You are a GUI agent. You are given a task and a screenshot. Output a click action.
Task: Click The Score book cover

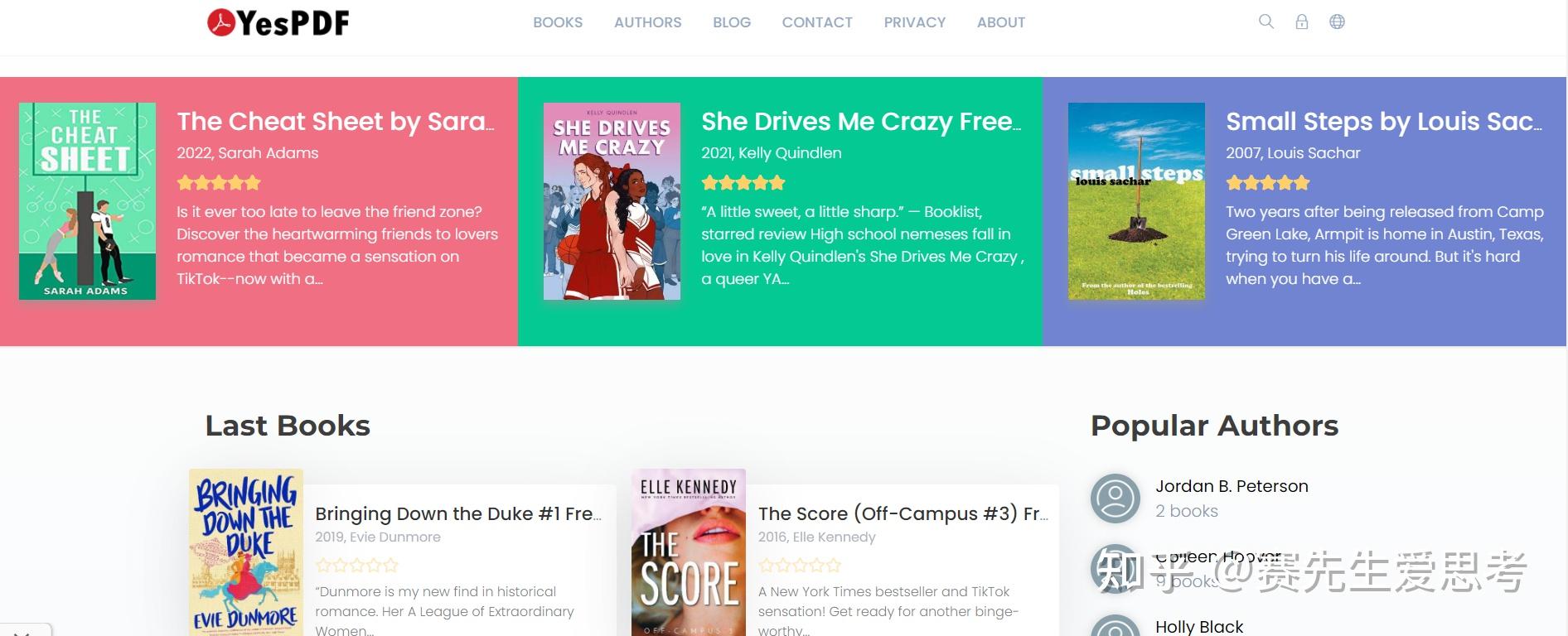pos(689,552)
